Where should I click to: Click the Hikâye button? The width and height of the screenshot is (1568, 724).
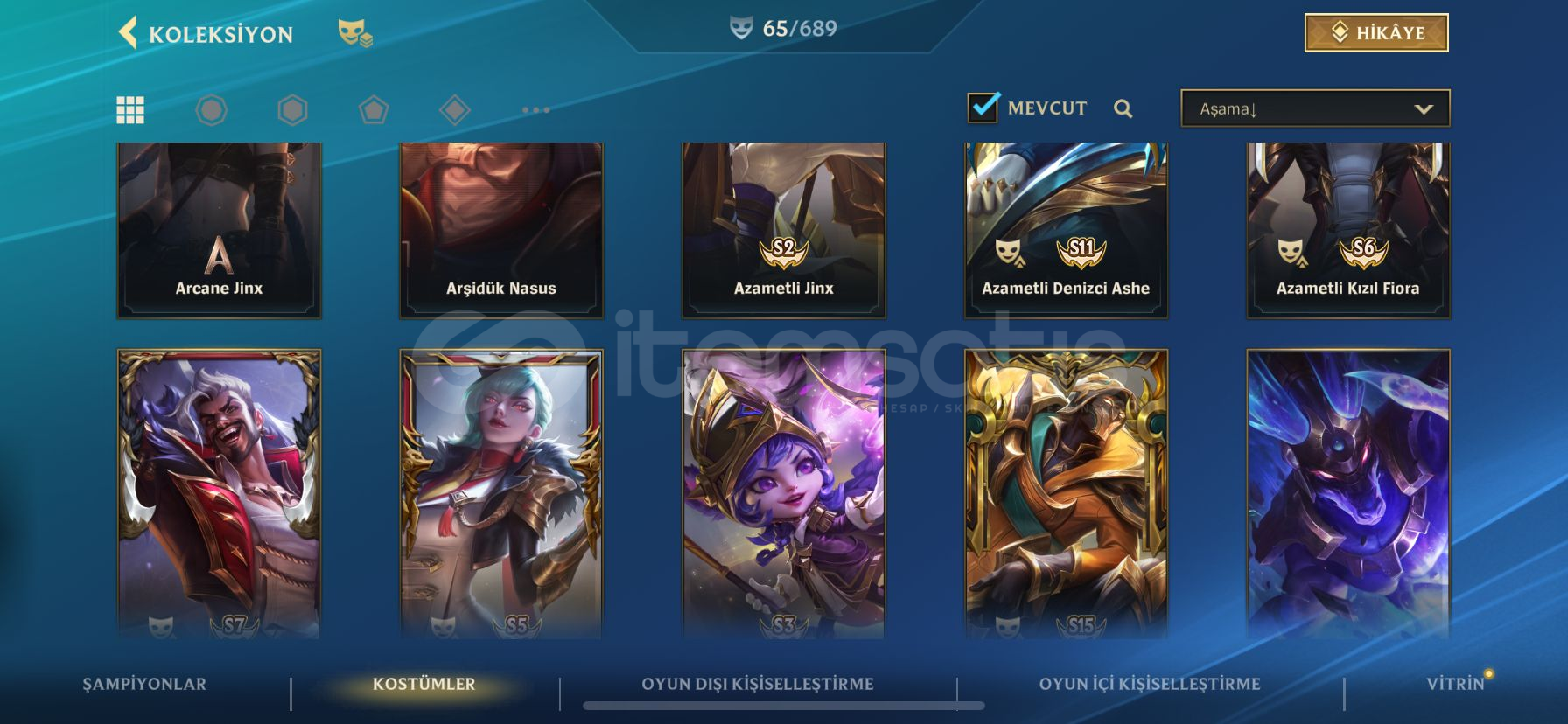pyautogui.click(x=1376, y=33)
